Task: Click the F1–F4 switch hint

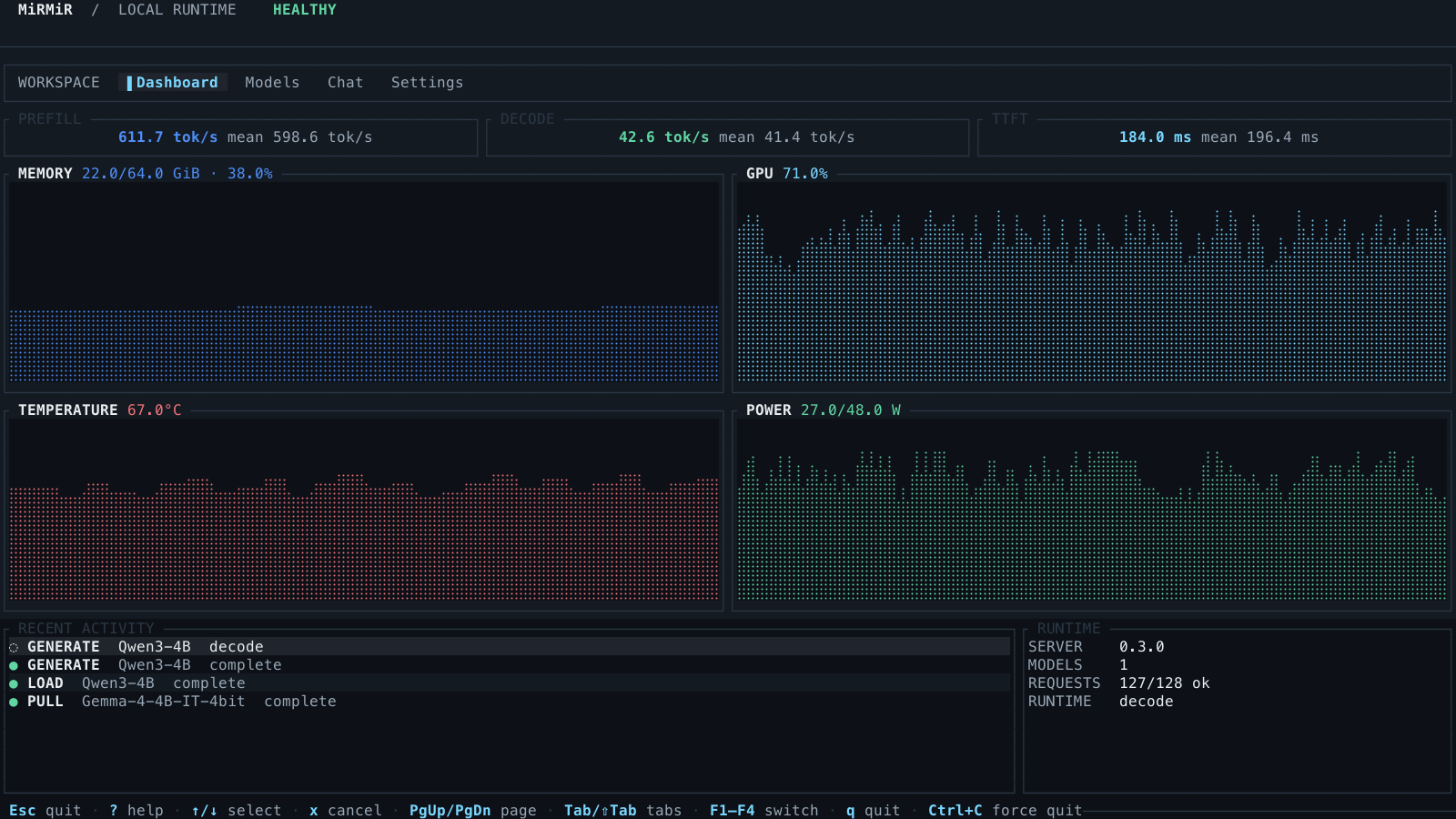Action: (764, 810)
